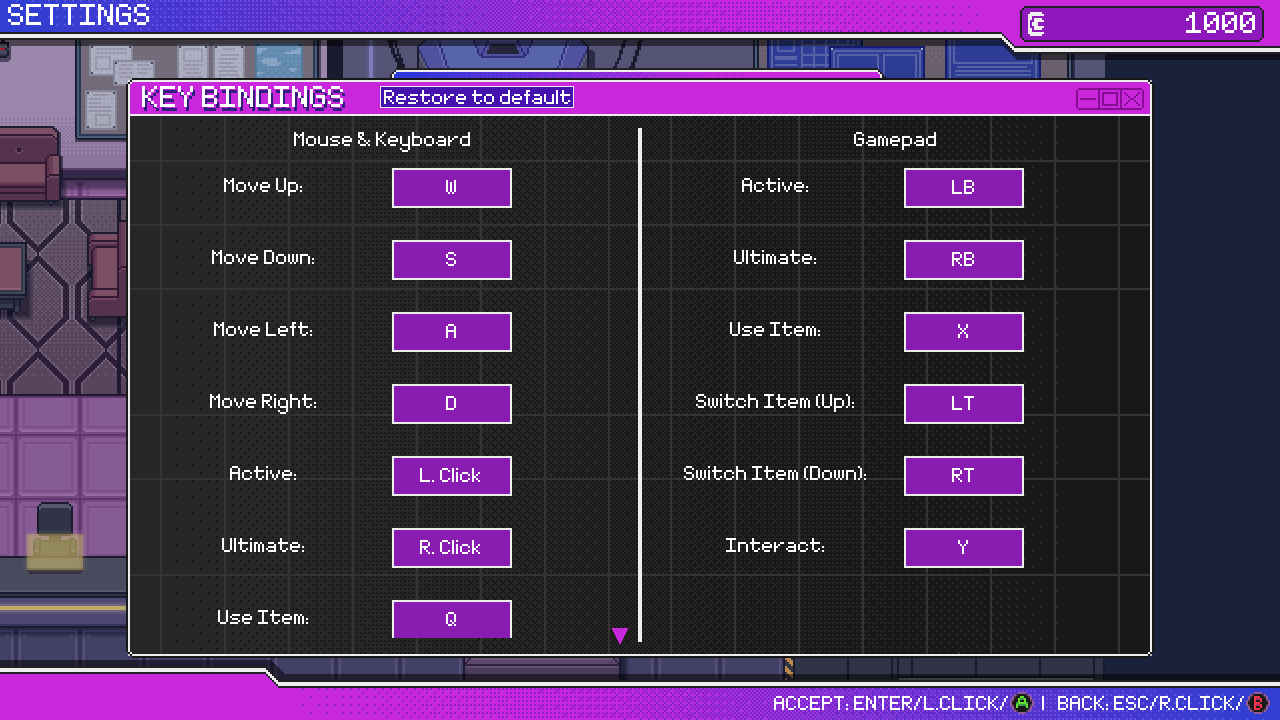The width and height of the screenshot is (1280, 720).
Task: Click the credits currency coin icon
Action: 1037,24
